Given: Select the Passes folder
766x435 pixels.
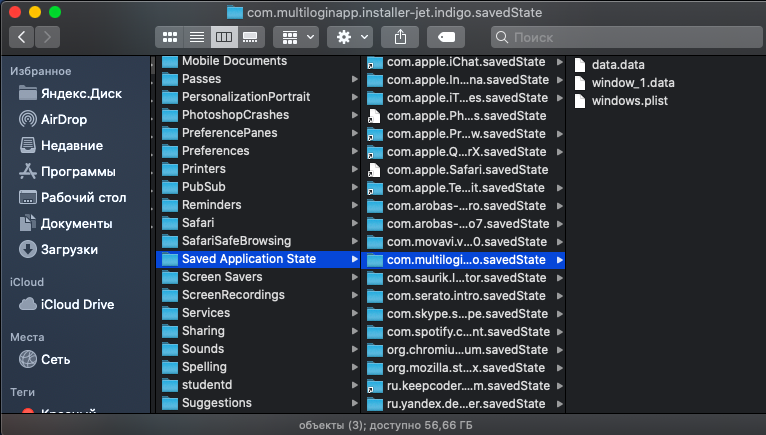Looking at the screenshot, I should tap(258, 79).
